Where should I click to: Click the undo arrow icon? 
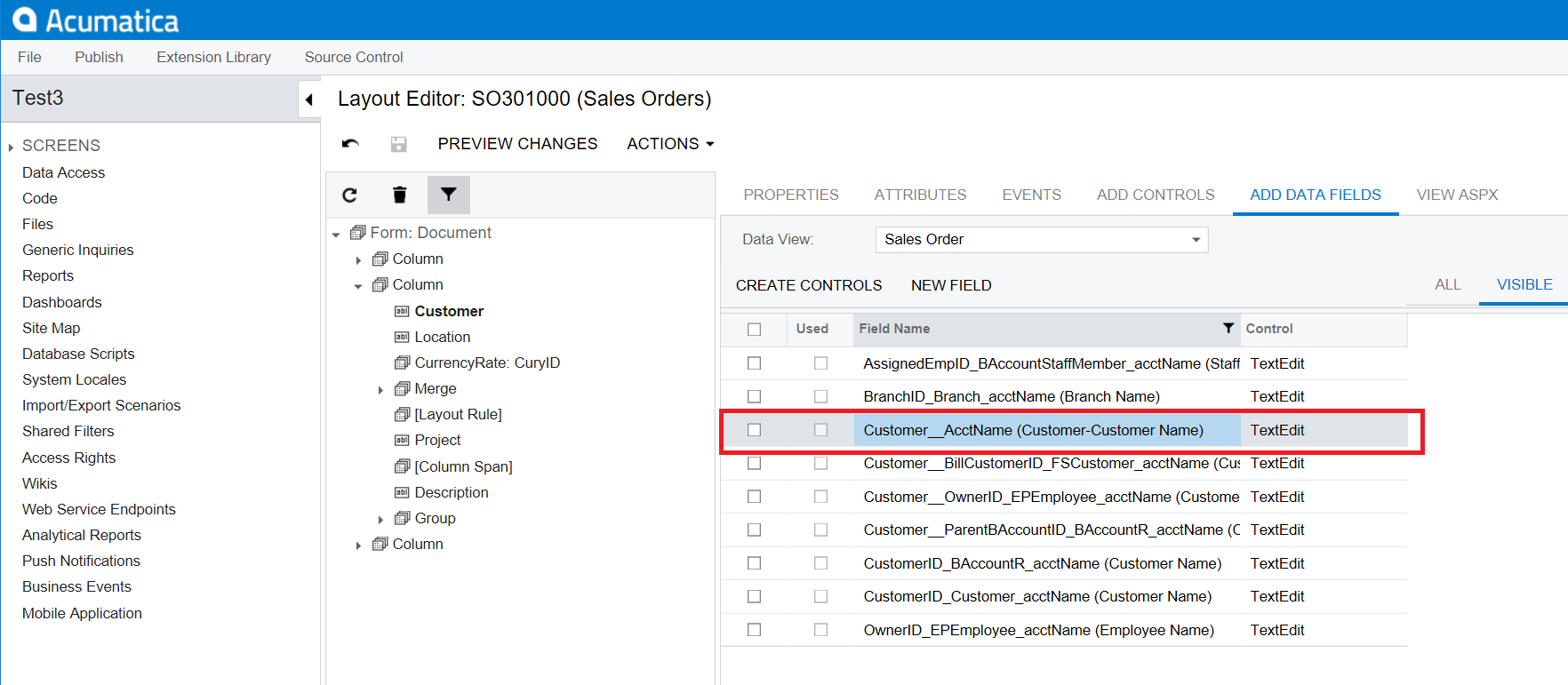350,144
